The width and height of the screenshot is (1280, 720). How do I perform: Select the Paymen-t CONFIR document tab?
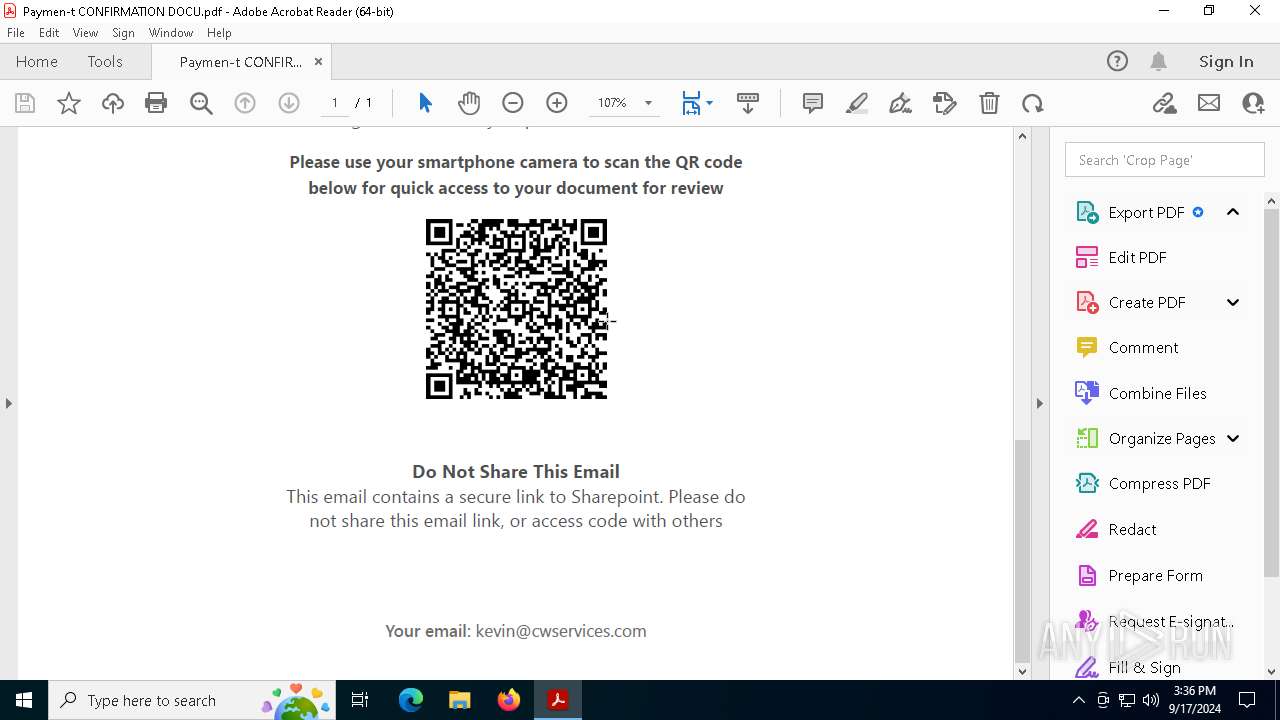point(240,62)
